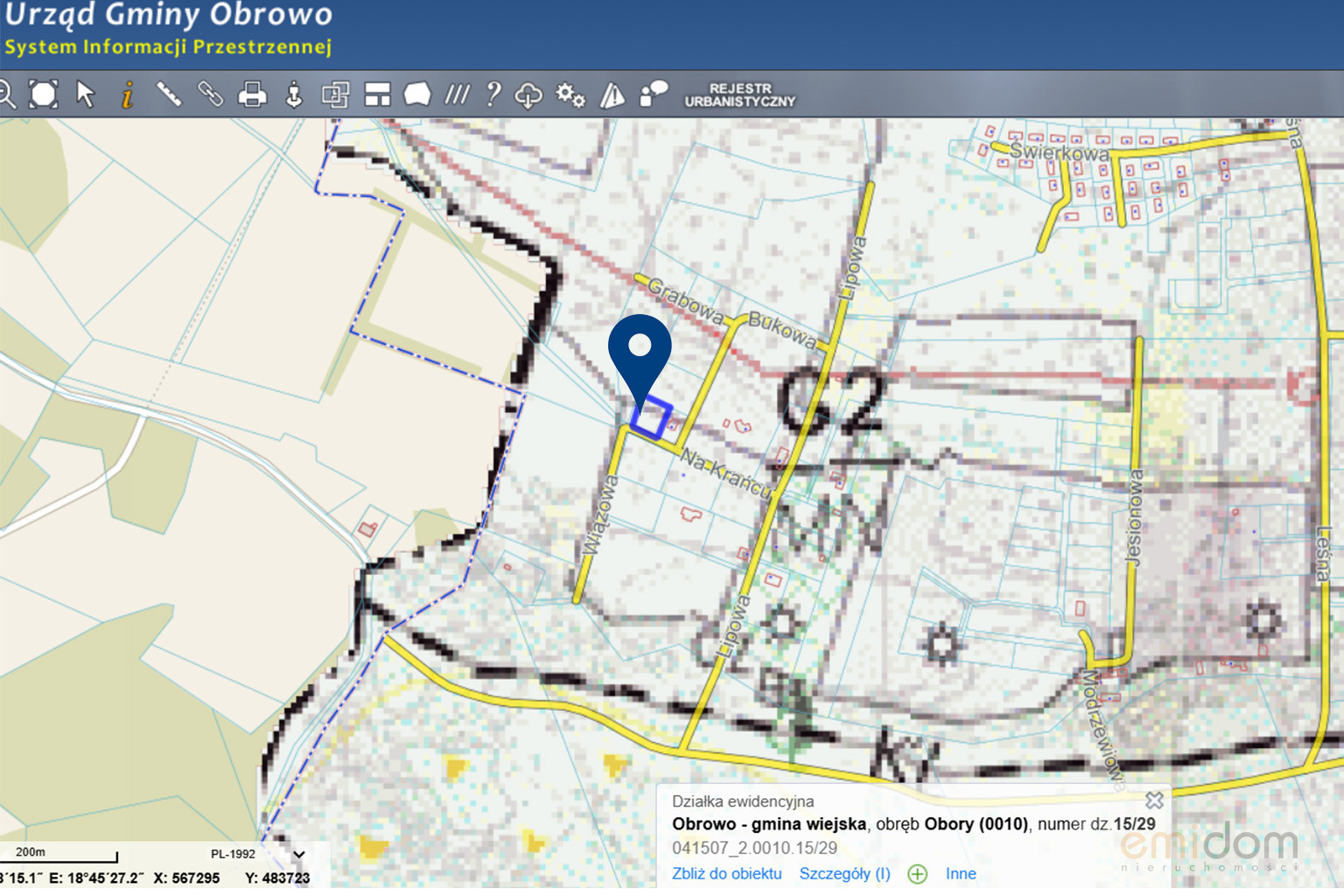Select the ruler measure tool
The height and width of the screenshot is (896, 1344).
(x=169, y=94)
